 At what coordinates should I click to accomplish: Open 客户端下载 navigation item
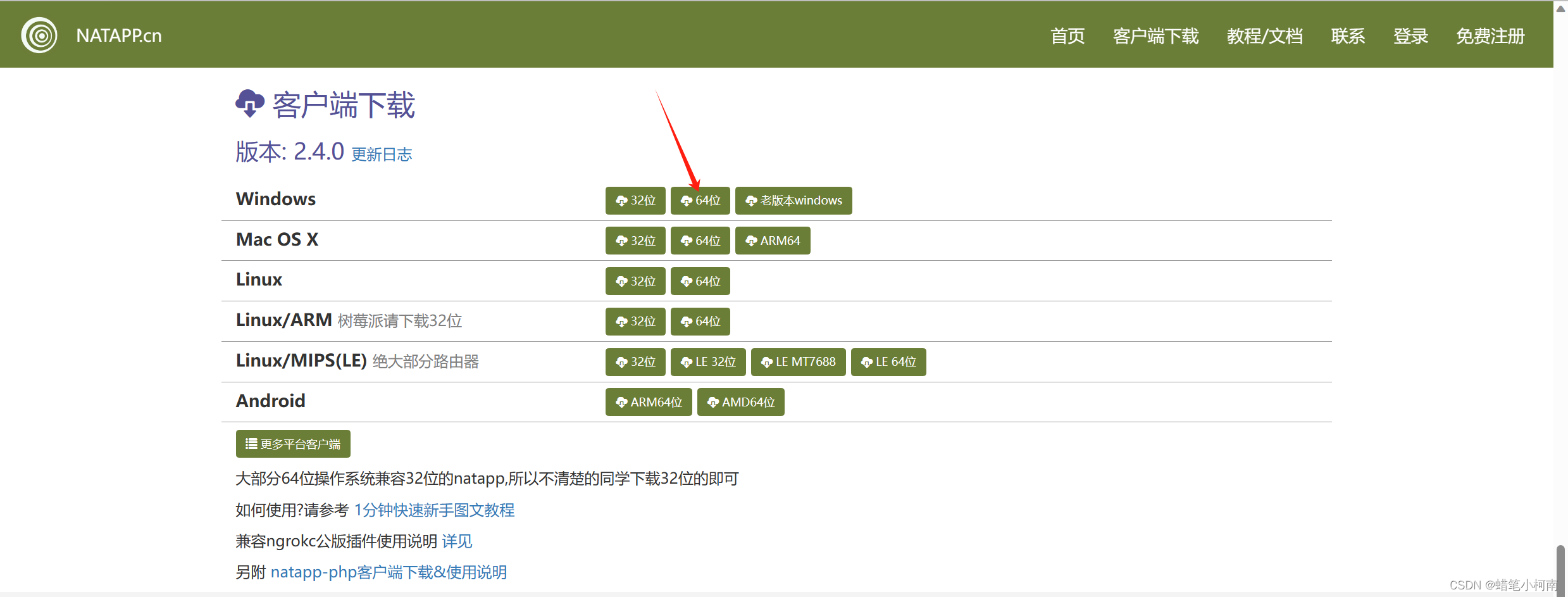(x=1155, y=36)
